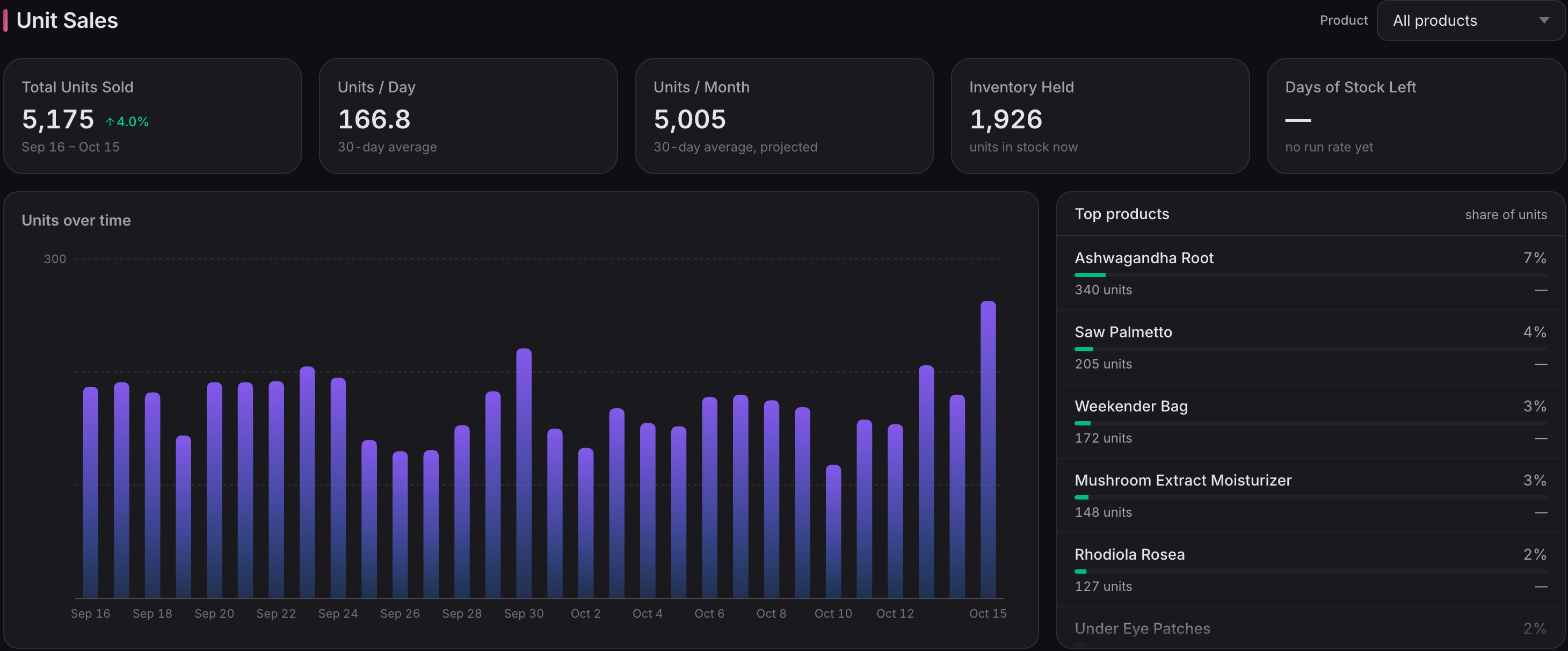Select the Inventory Held card
Image resolution: width=1568 pixels, height=651 pixels.
coord(1100,116)
